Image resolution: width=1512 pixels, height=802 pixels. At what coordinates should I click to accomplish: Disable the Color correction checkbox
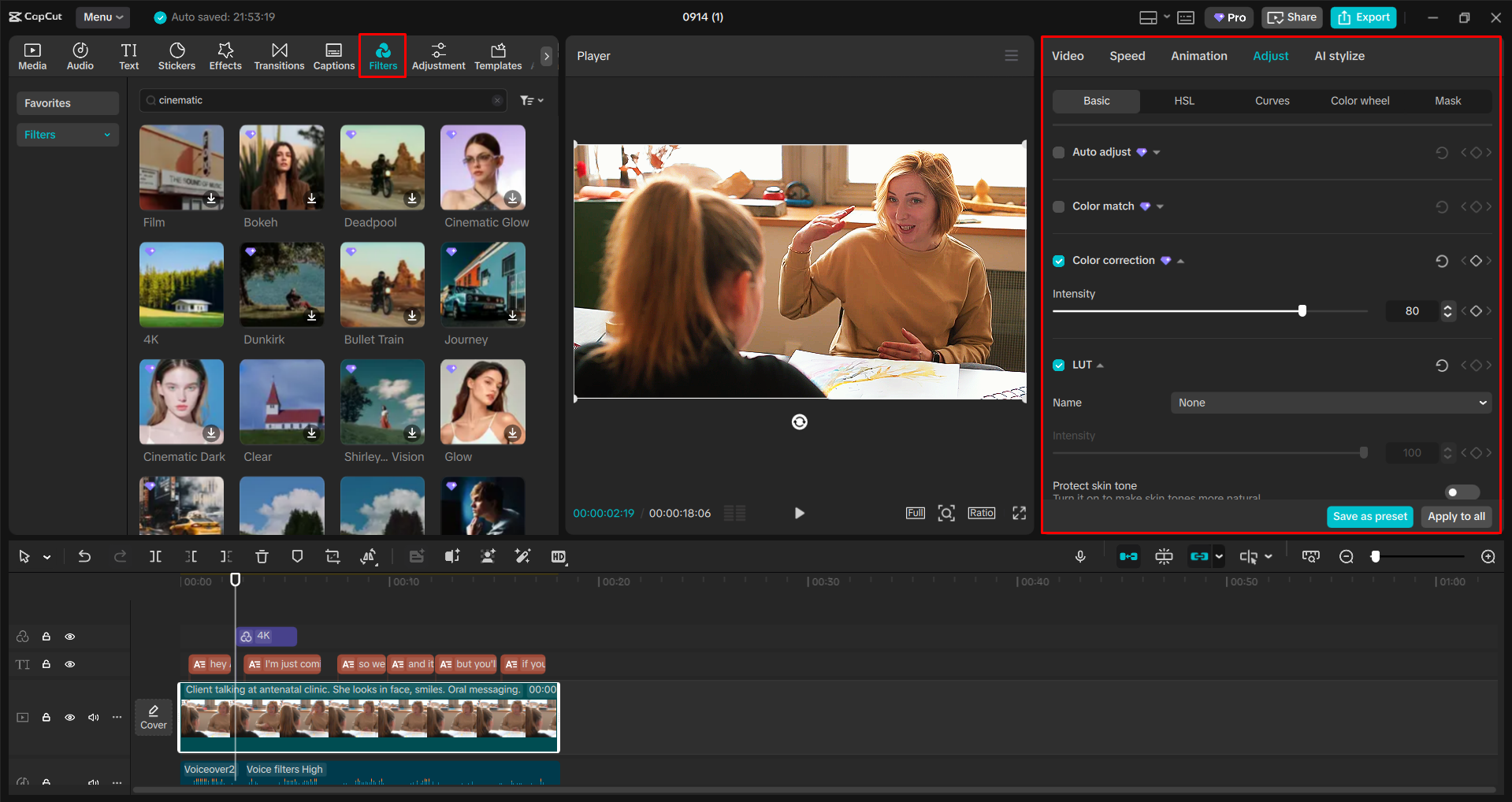[x=1058, y=260]
